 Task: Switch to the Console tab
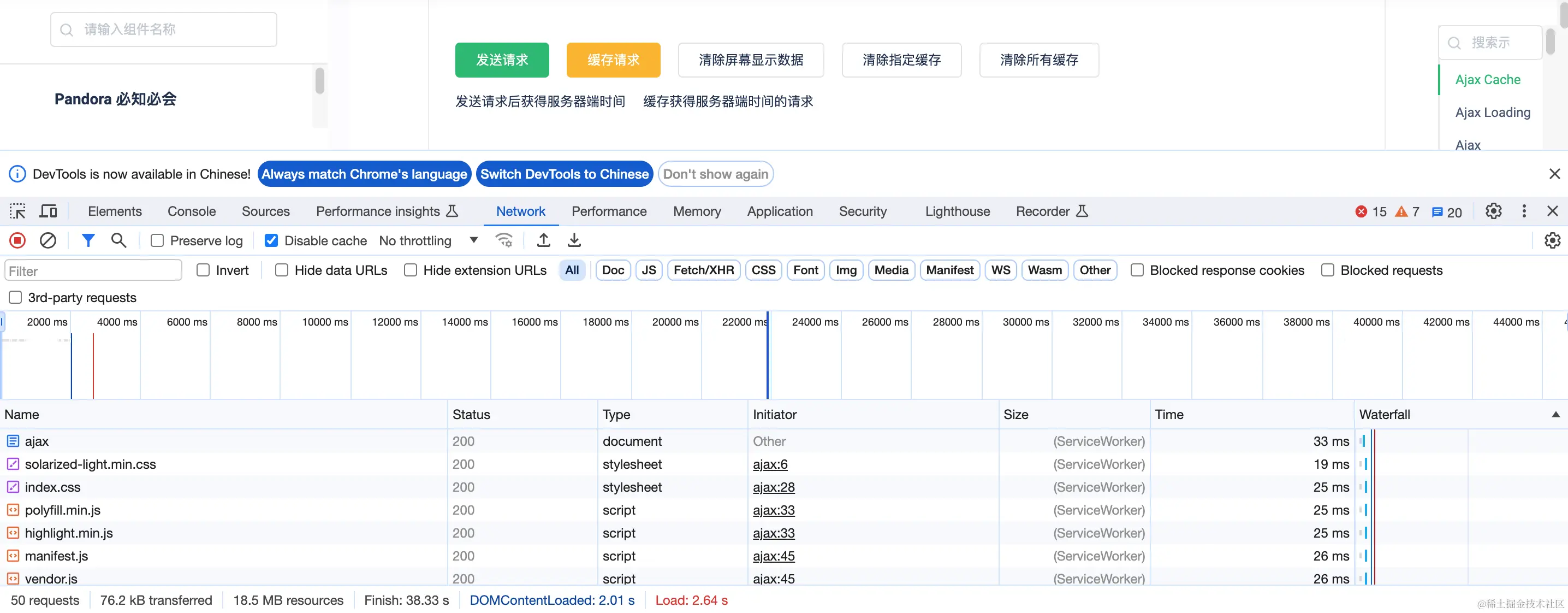pos(191,211)
